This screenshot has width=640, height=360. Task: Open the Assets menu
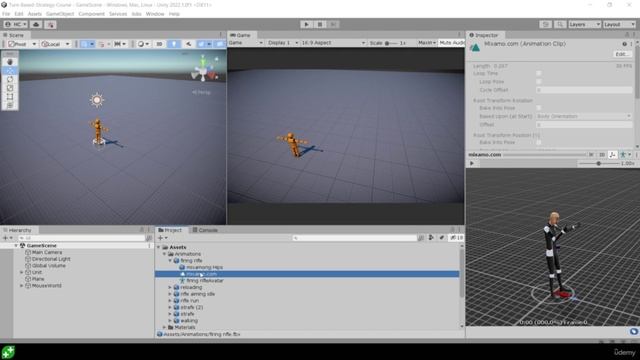[x=35, y=14]
